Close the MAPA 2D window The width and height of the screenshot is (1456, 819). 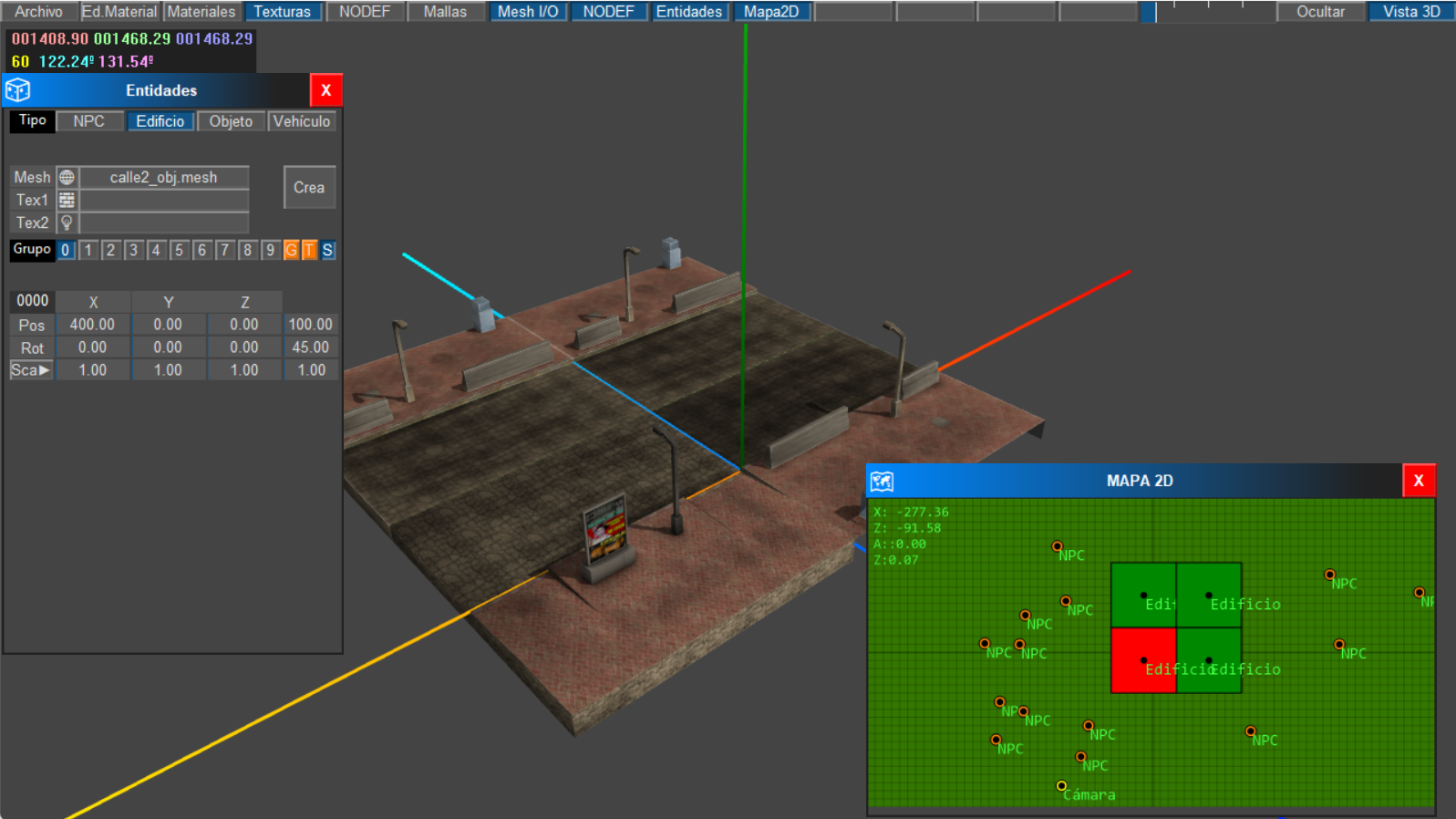click(1418, 481)
